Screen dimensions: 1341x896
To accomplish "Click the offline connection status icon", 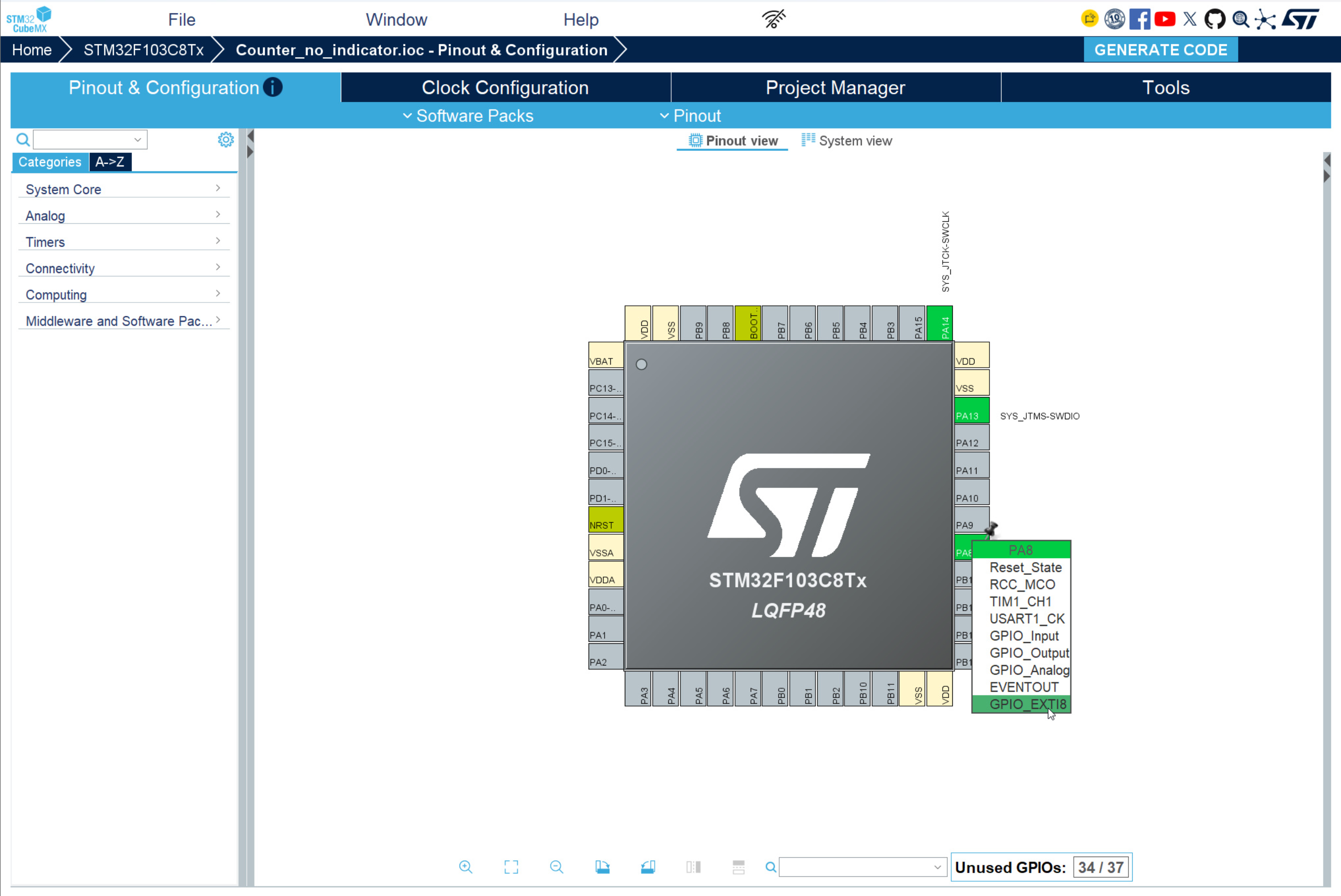I will pyautogui.click(x=774, y=19).
